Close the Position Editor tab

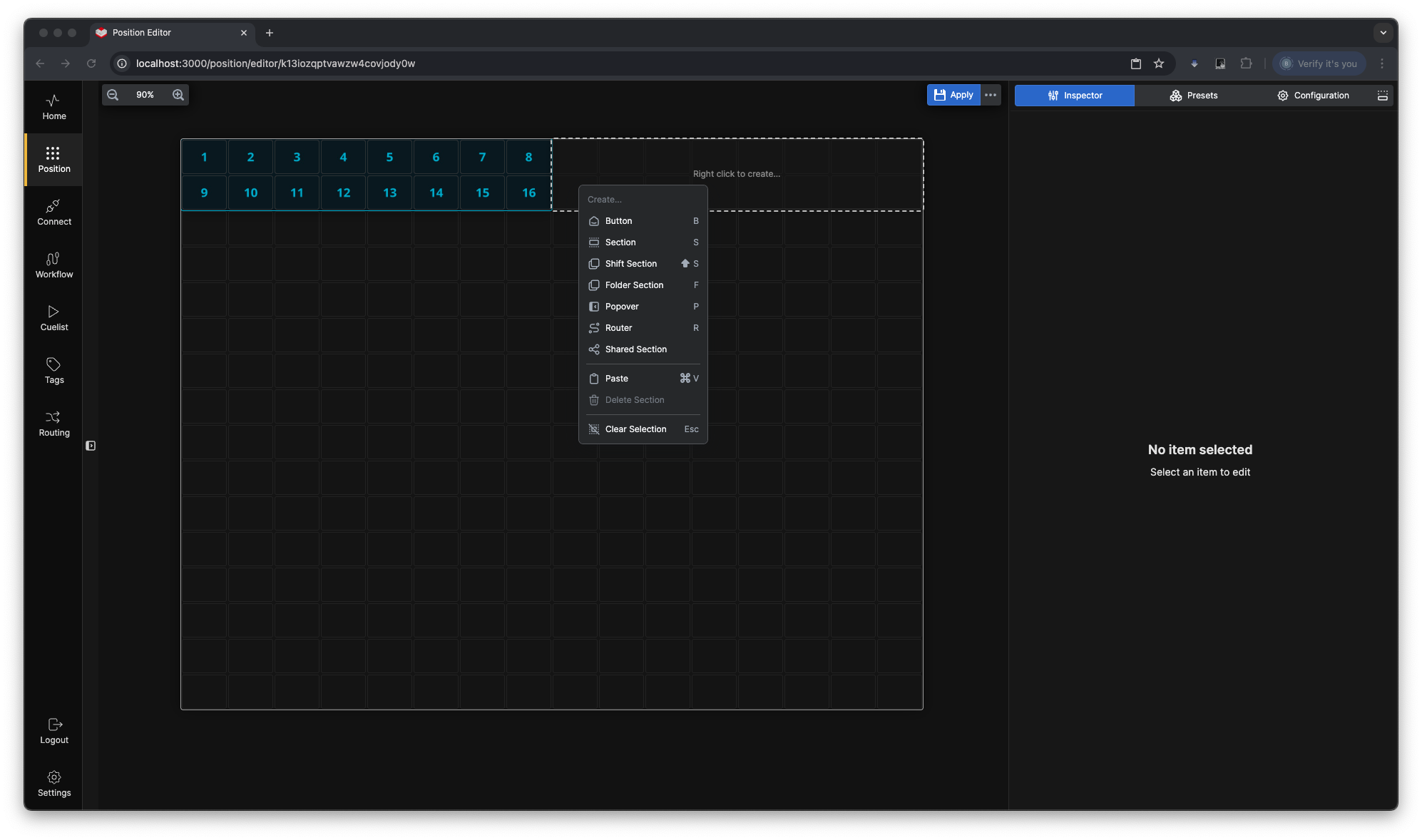coord(244,33)
